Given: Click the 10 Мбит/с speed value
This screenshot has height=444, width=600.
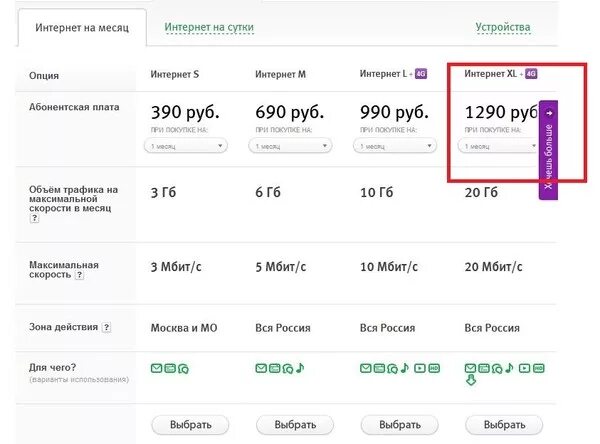Looking at the screenshot, I should tap(389, 267).
